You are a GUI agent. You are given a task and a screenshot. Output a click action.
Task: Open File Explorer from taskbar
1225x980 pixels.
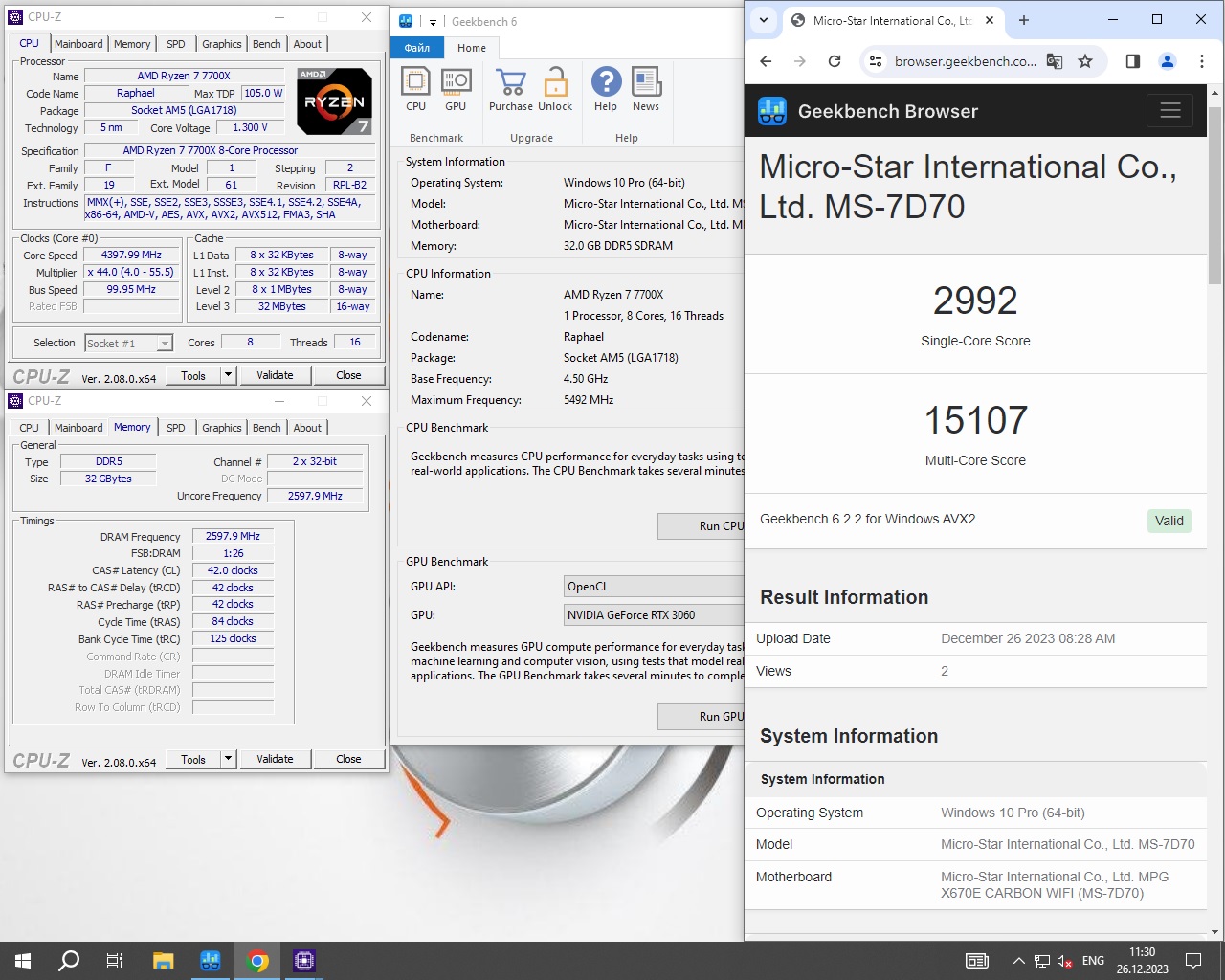(x=164, y=961)
